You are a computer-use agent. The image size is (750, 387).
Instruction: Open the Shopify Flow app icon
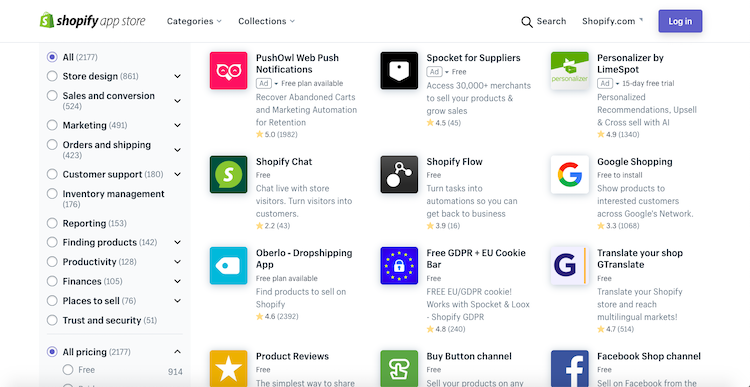[399, 174]
